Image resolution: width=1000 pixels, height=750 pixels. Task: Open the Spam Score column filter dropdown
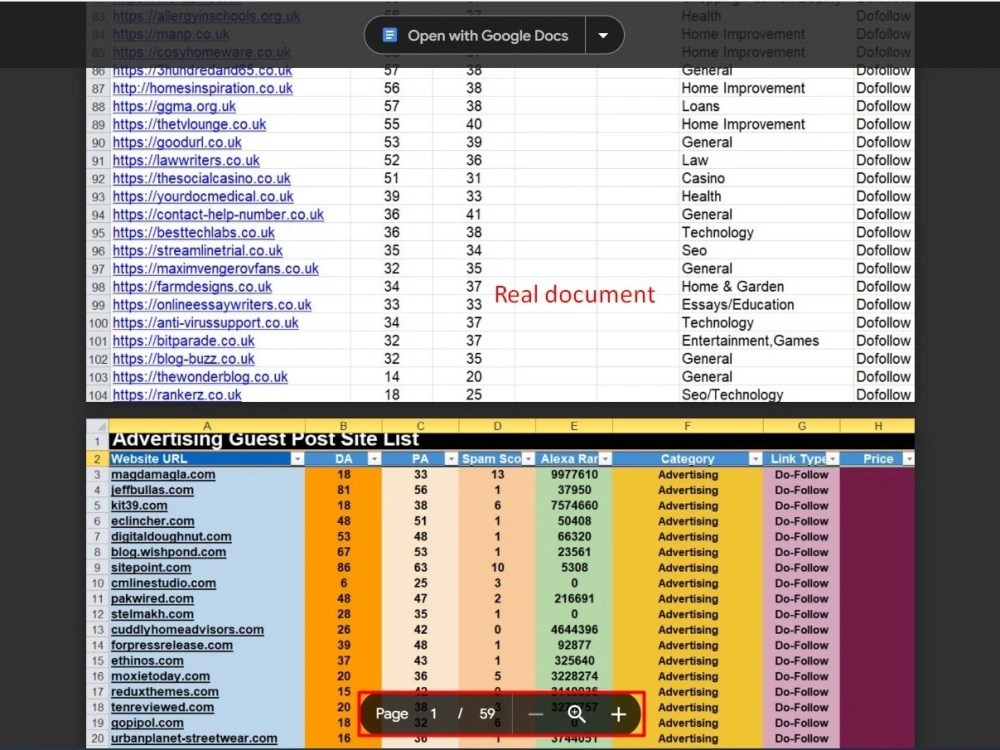[x=528, y=459]
